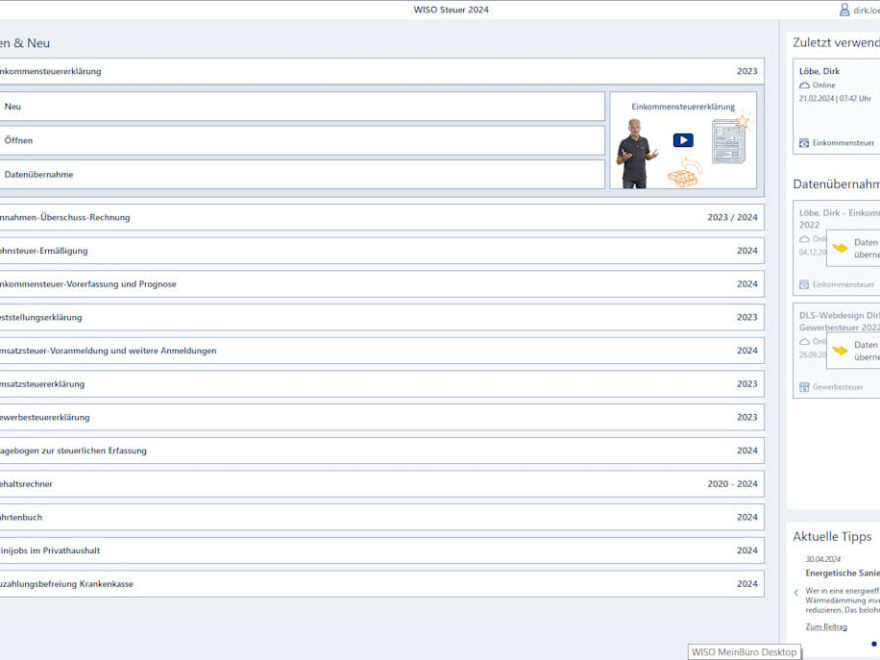Open the Zum Beitrag link

click(826, 626)
